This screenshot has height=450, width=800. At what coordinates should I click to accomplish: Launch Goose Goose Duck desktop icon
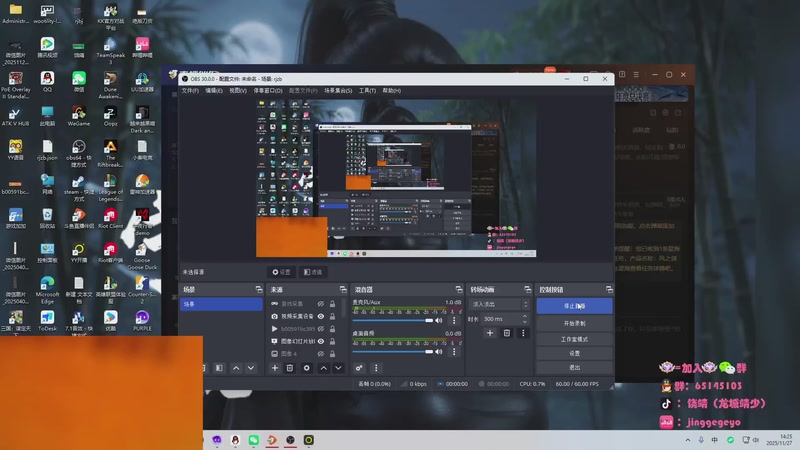(x=142, y=256)
